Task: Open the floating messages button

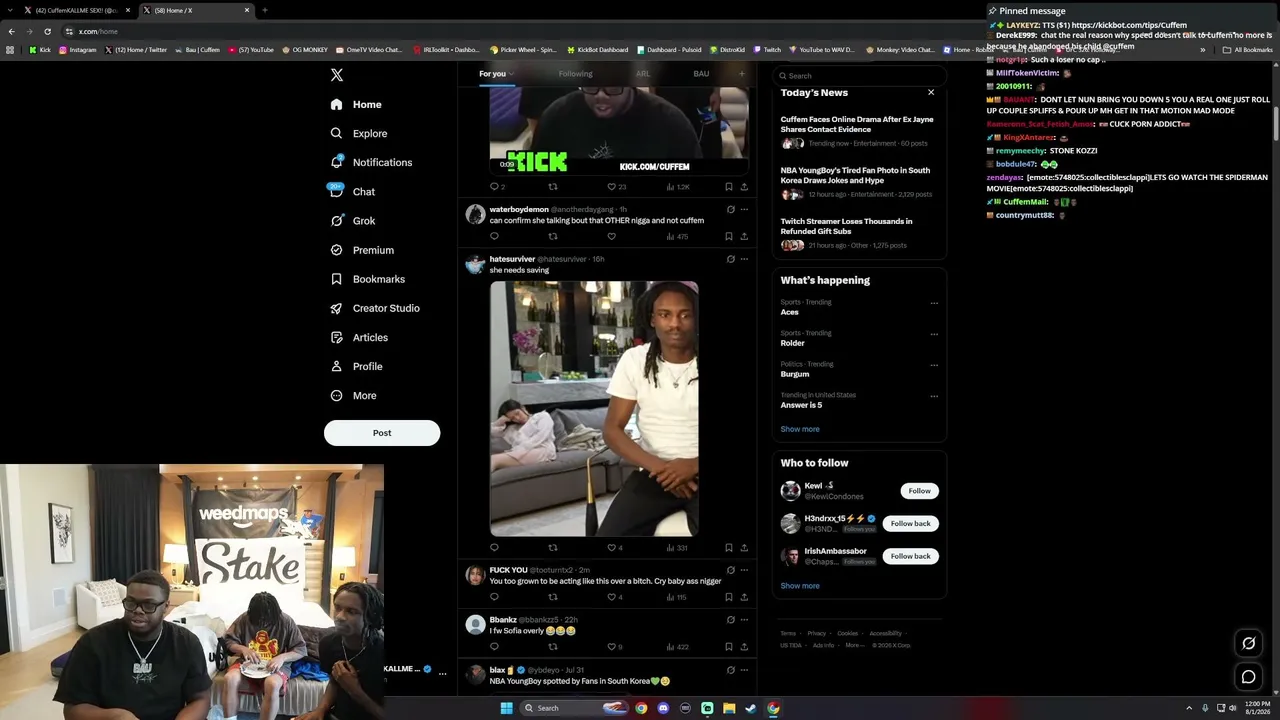Action: tap(1248, 677)
